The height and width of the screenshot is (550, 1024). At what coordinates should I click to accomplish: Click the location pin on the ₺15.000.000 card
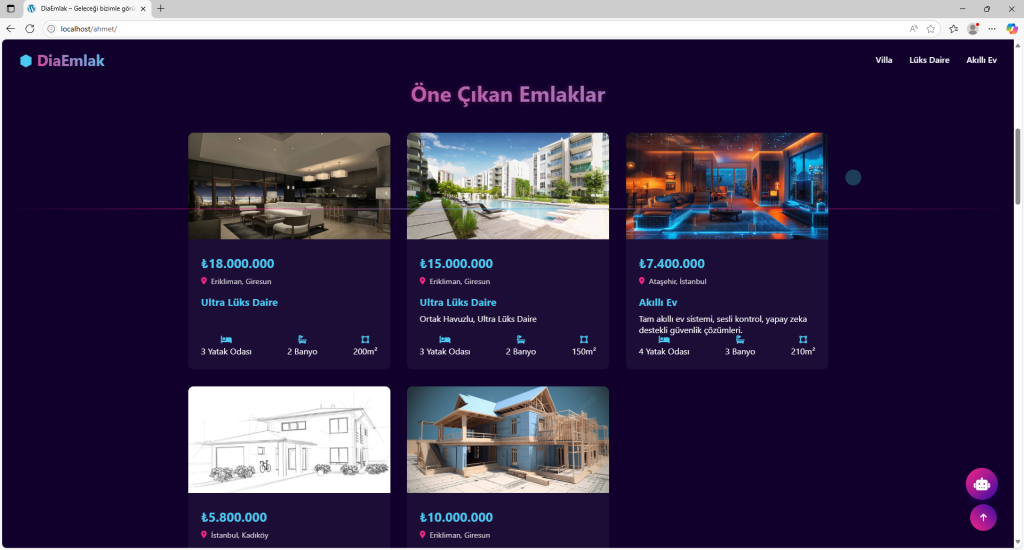(x=423, y=281)
